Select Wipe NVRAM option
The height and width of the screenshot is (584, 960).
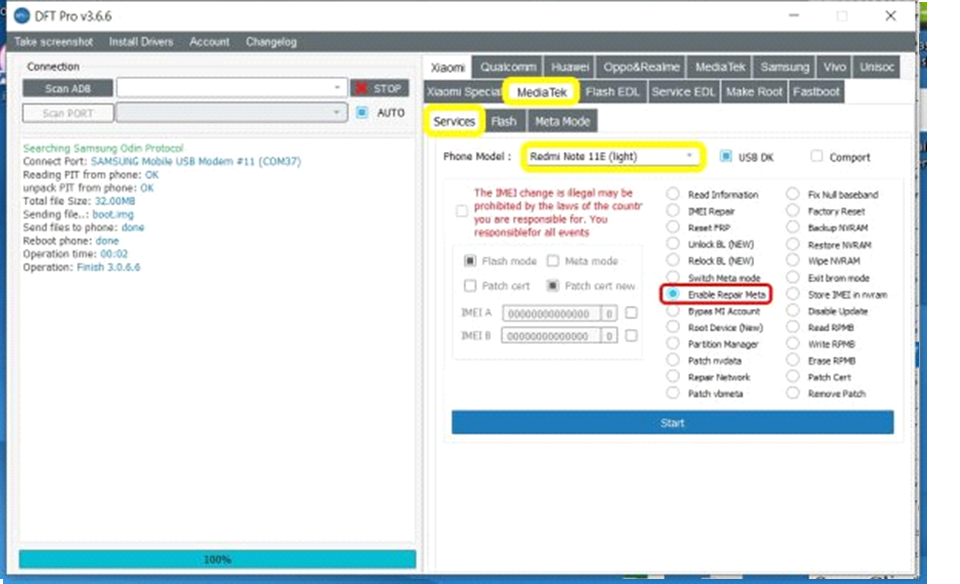coord(793,260)
